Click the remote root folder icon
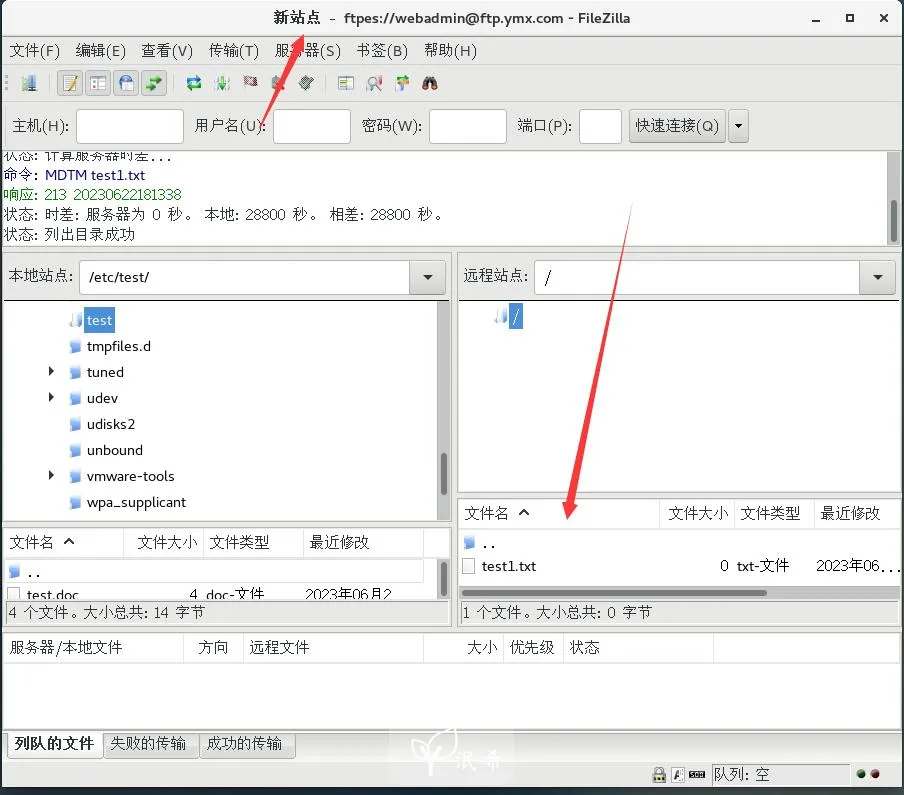 point(500,316)
